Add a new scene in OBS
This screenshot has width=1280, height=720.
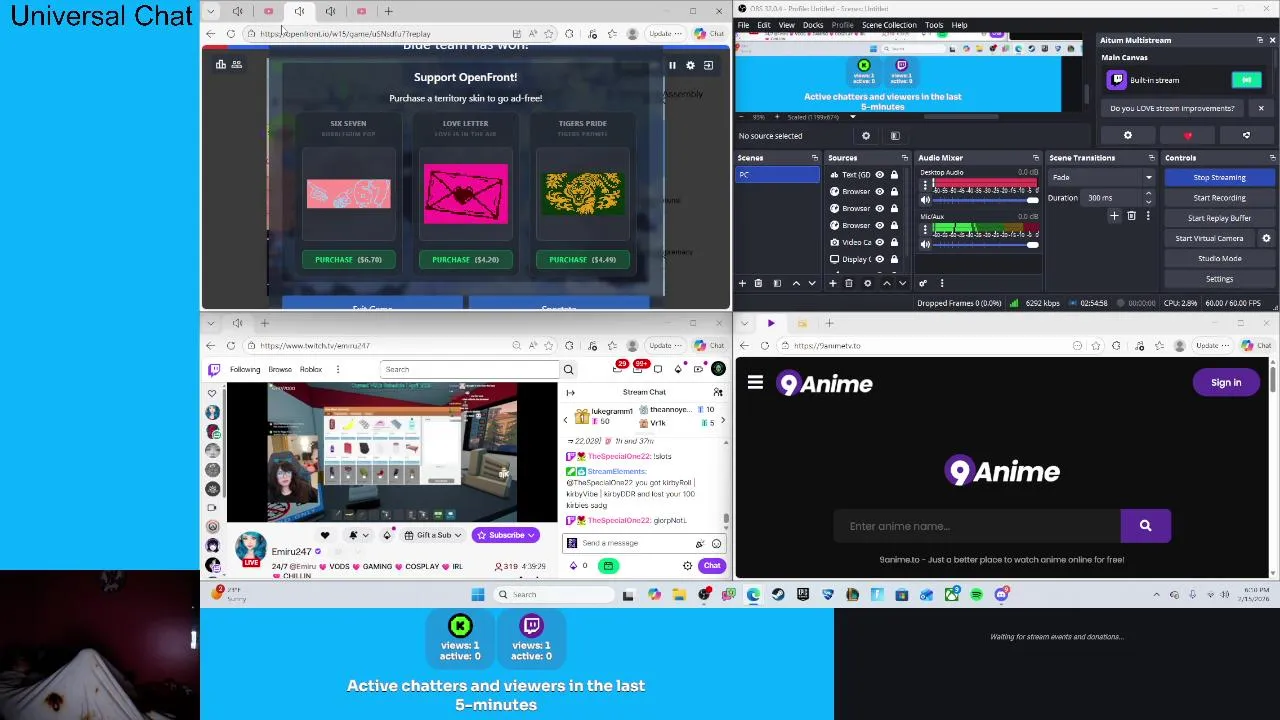pyautogui.click(x=742, y=284)
